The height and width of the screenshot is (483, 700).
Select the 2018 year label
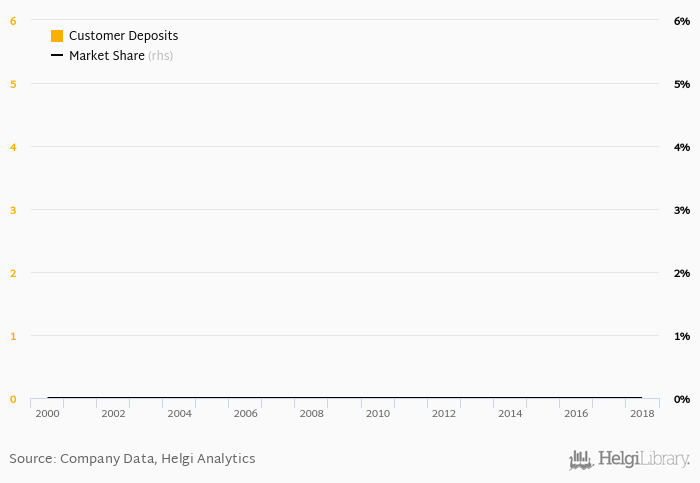click(x=642, y=413)
